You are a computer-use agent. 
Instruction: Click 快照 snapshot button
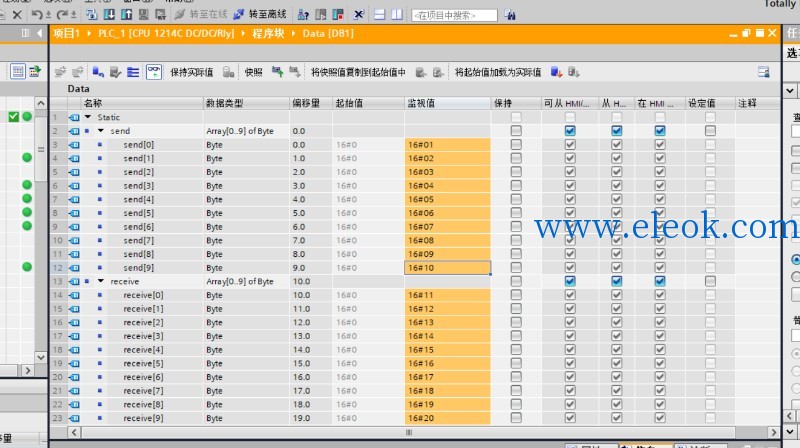253,72
